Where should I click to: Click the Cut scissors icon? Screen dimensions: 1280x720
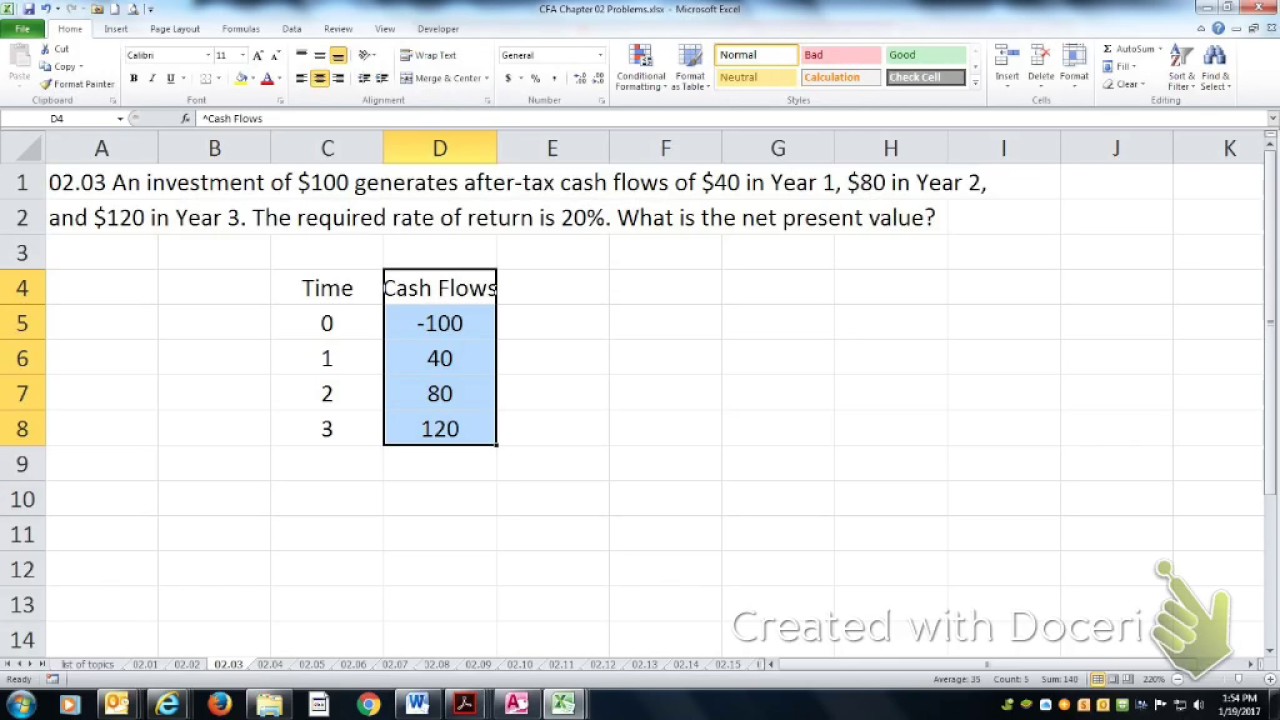tap(46, 49)
